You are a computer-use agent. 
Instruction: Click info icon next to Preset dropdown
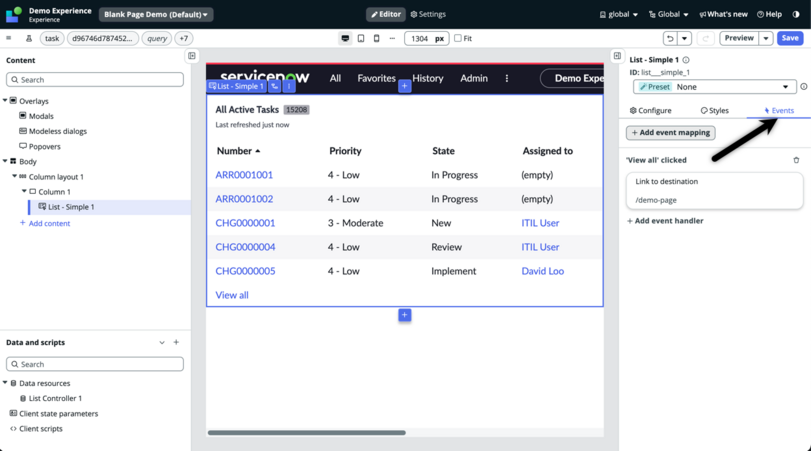click(x=804, y=87)
